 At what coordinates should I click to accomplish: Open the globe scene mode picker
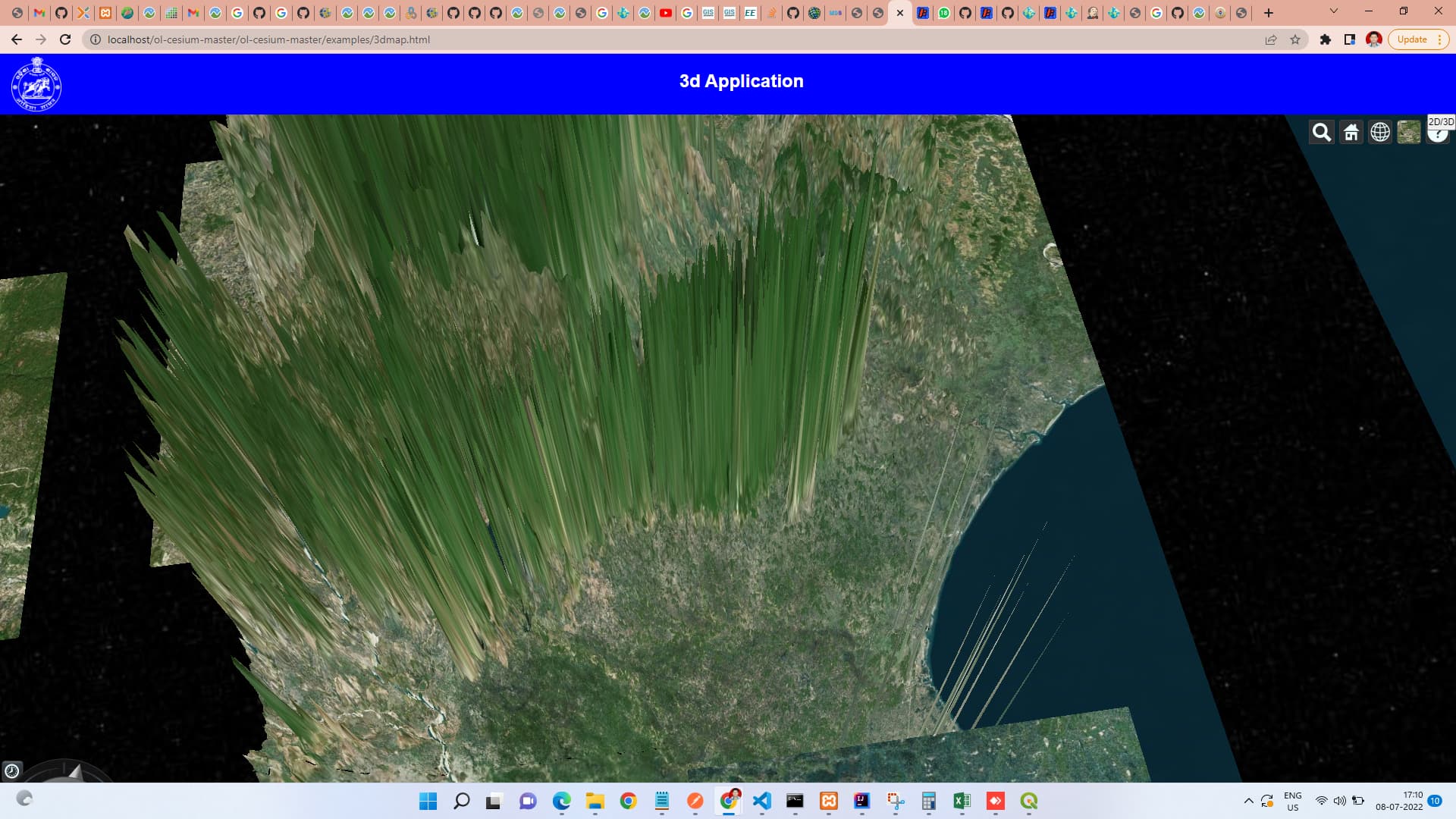[1379, 133]
